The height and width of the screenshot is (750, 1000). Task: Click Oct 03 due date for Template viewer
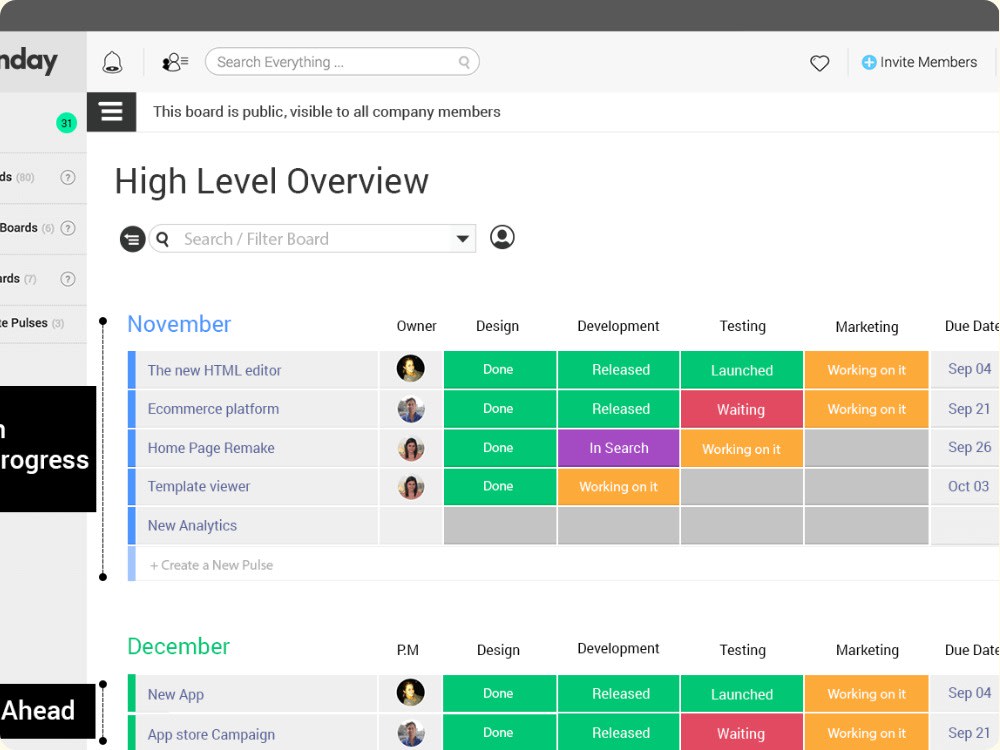(968, 486)
